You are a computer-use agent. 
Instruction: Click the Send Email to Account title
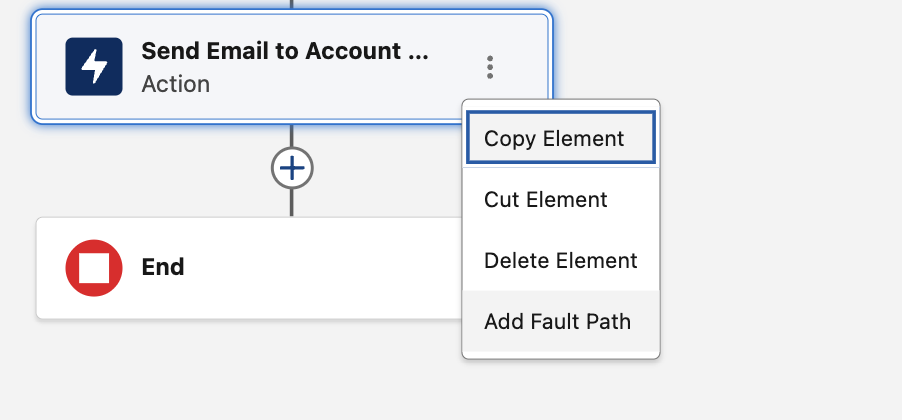coord(285,52)
